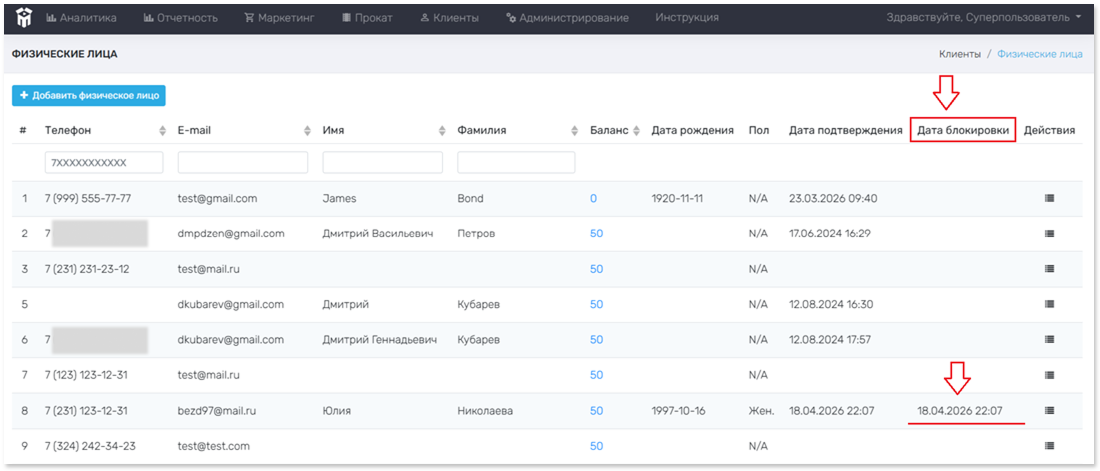Open actions menu icon for James Bond row

[1049, 199]
